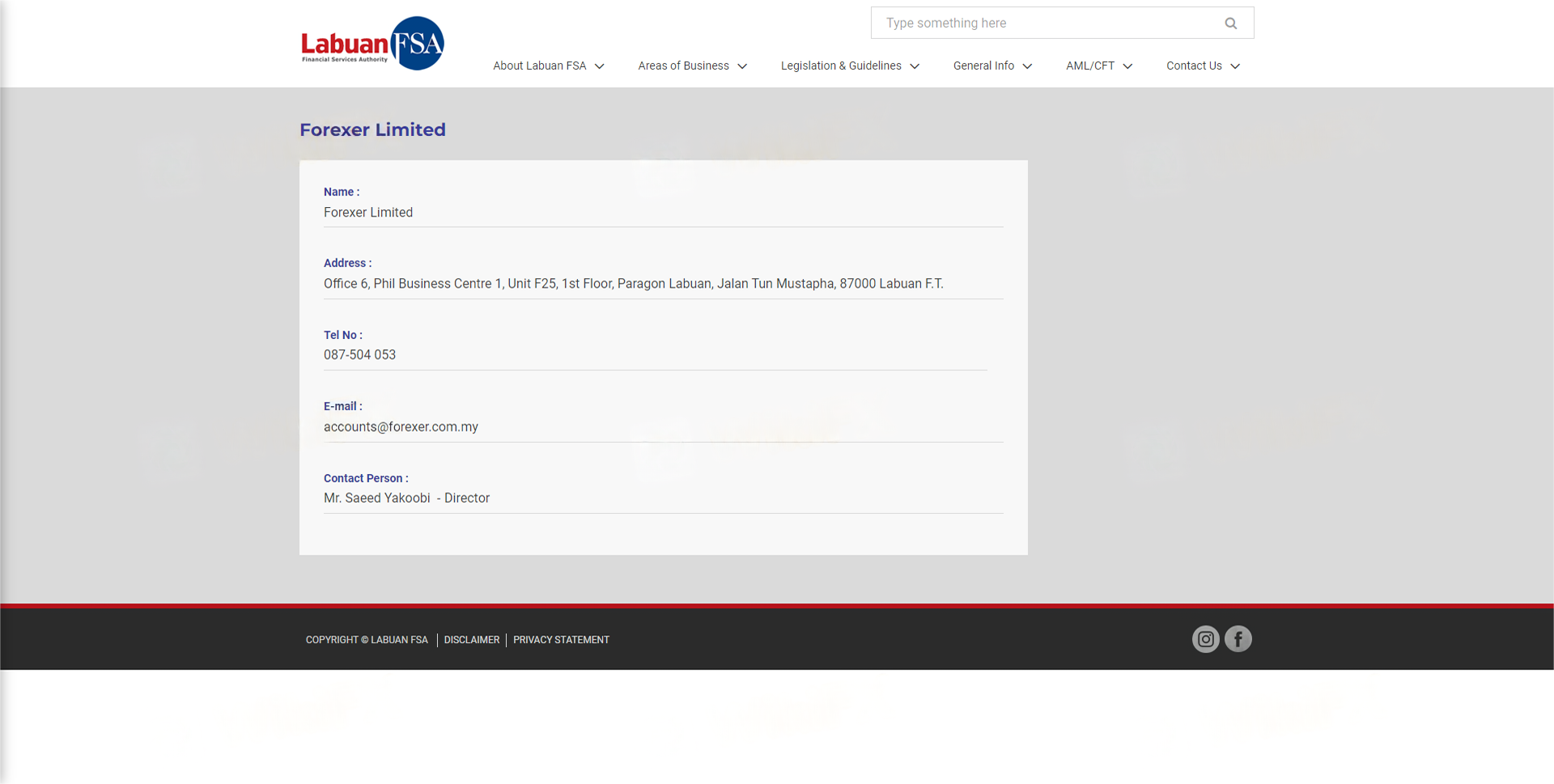Screen dimensions: 1554x784
Task: Click the Labuan FSA logo
Action: (x=372, y=44)
